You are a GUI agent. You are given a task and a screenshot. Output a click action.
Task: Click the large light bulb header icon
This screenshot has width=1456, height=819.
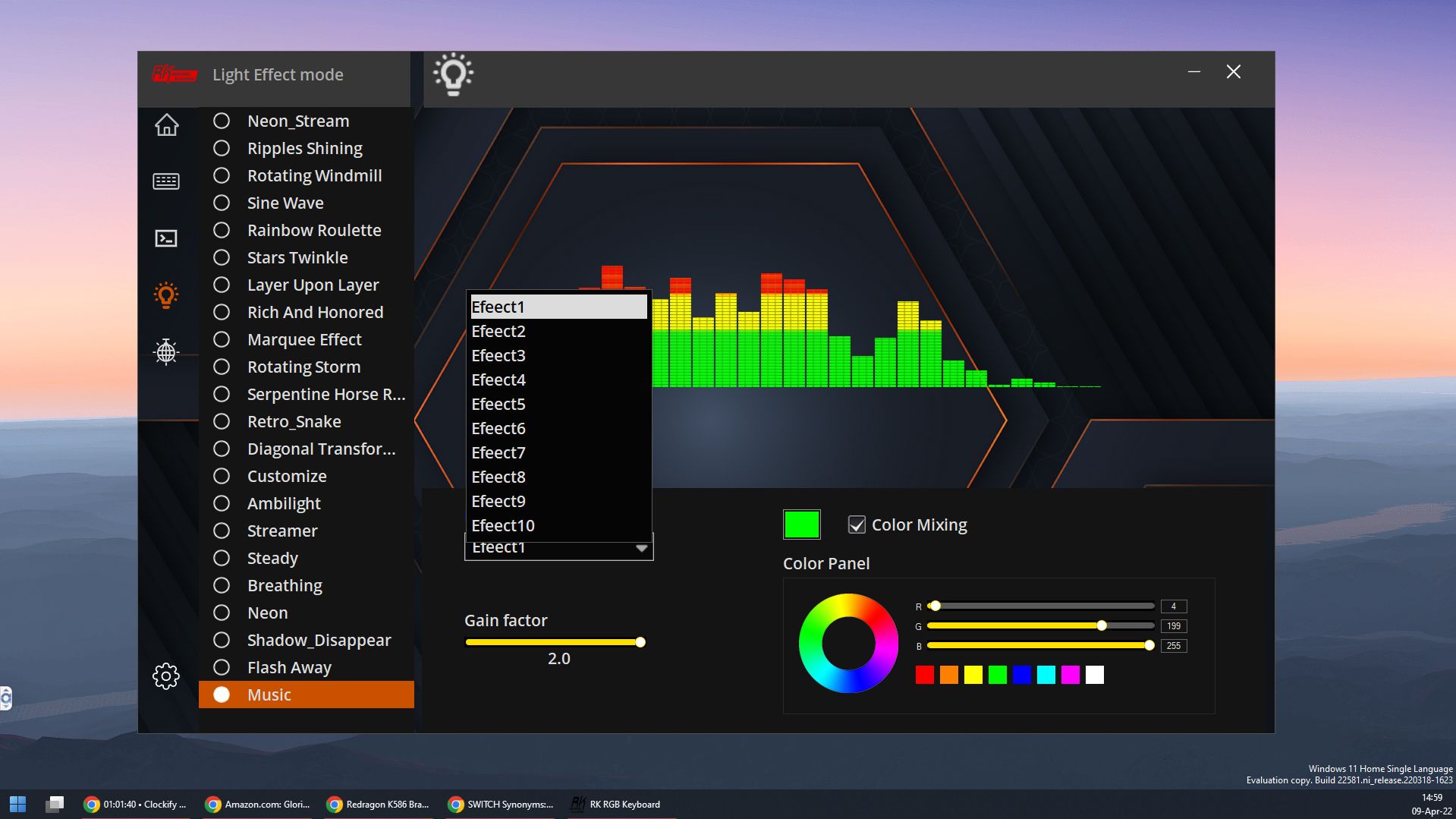[453, 74]
